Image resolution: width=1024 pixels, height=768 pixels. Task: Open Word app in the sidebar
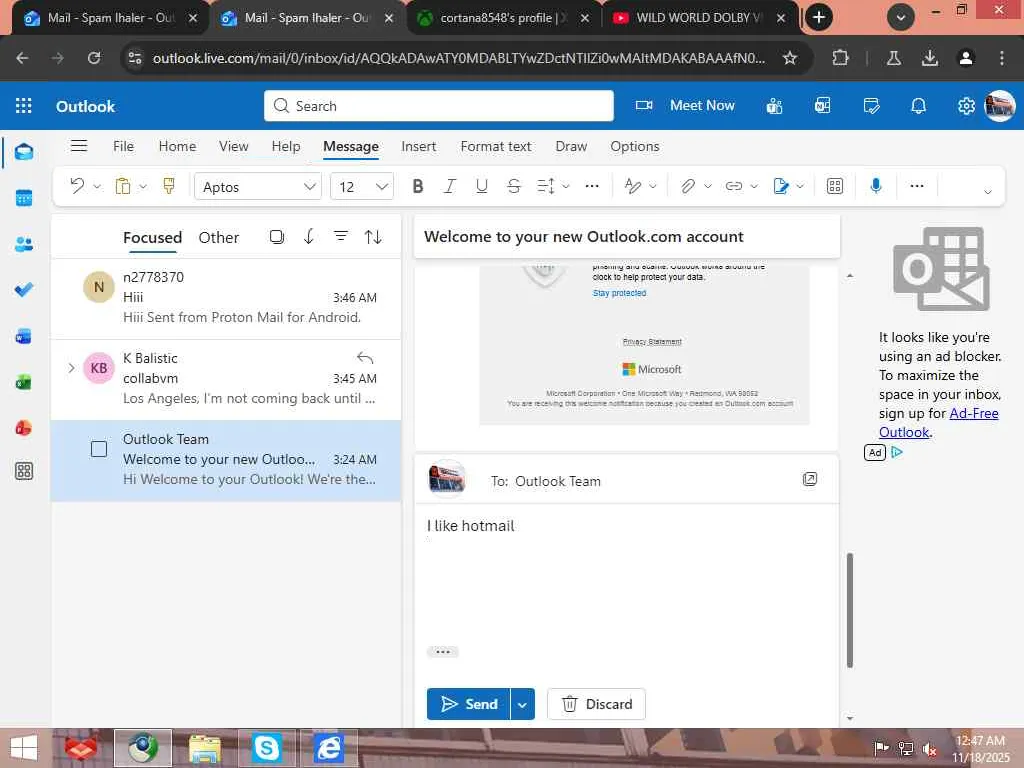[x=24, y=336]
